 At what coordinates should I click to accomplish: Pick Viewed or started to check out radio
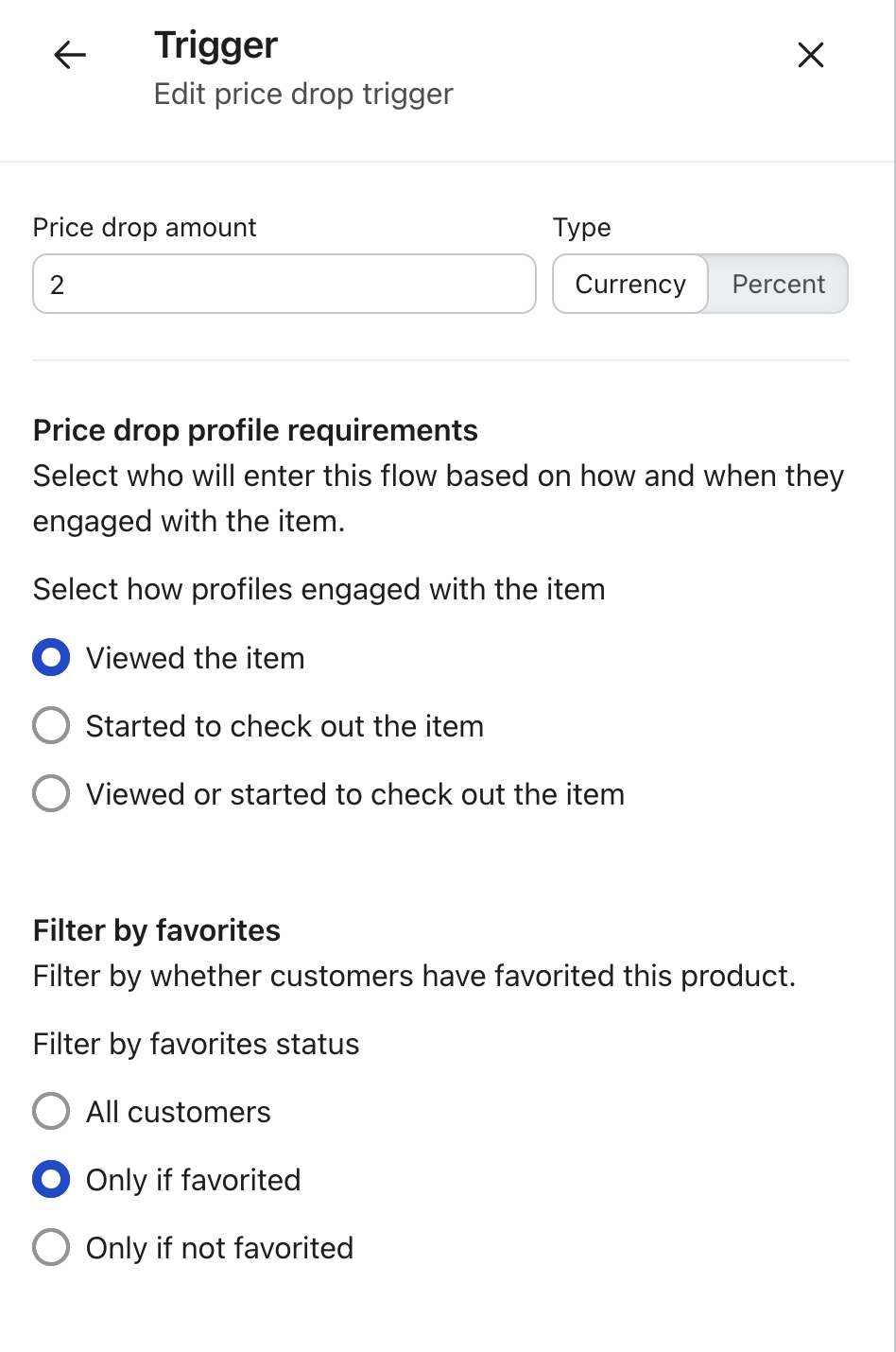click(51, 794)
